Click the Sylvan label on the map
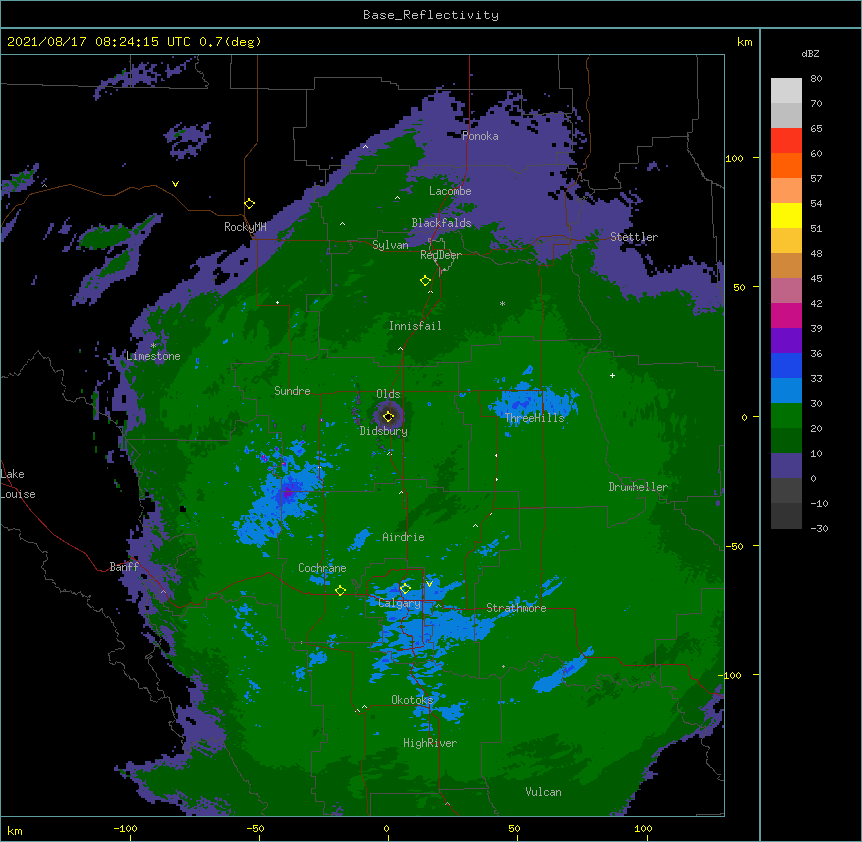 390,245
